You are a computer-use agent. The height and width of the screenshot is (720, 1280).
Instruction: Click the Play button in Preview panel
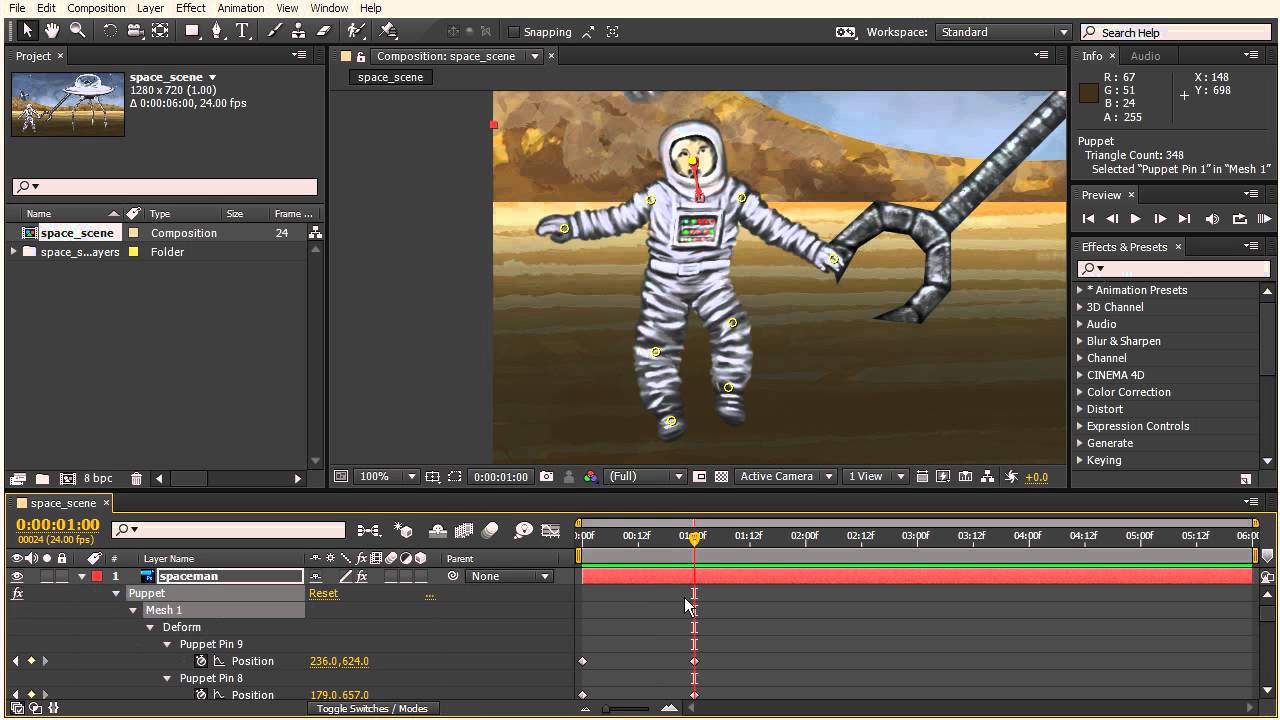point(1135,219)
